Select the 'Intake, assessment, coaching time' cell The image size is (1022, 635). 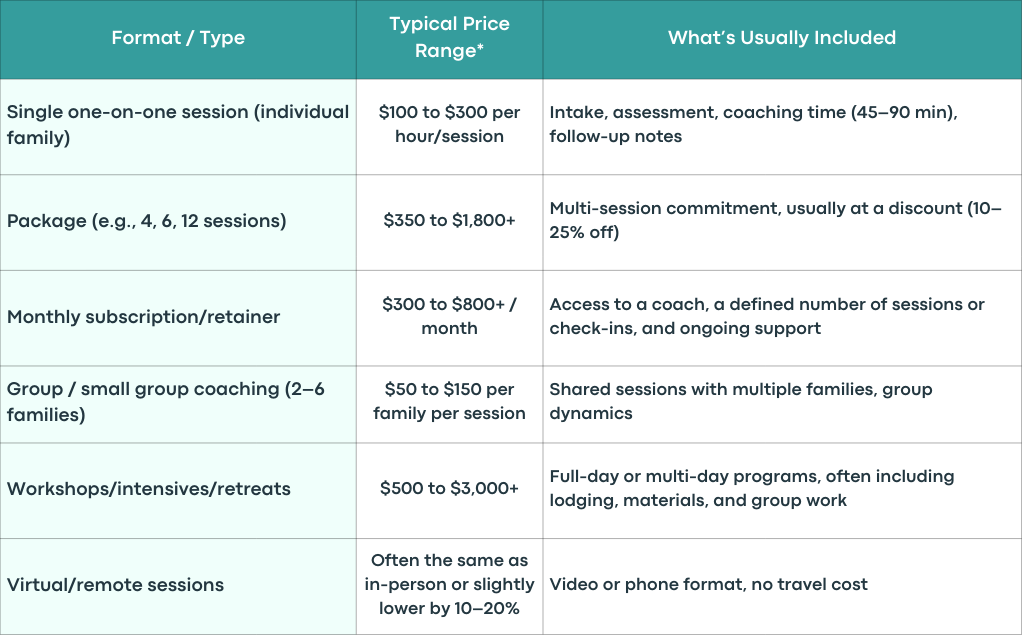click(782, 127)
